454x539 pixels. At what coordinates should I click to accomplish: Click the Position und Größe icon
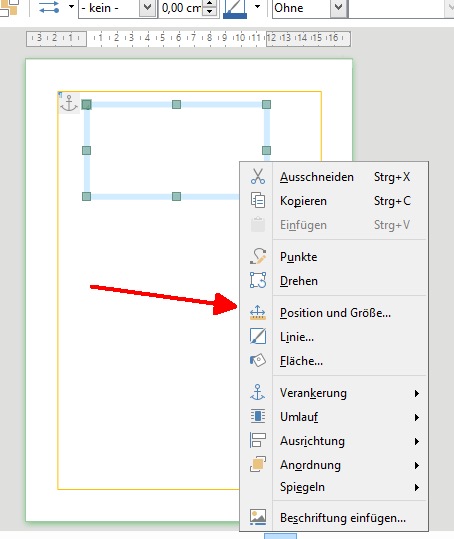[258, 313]
